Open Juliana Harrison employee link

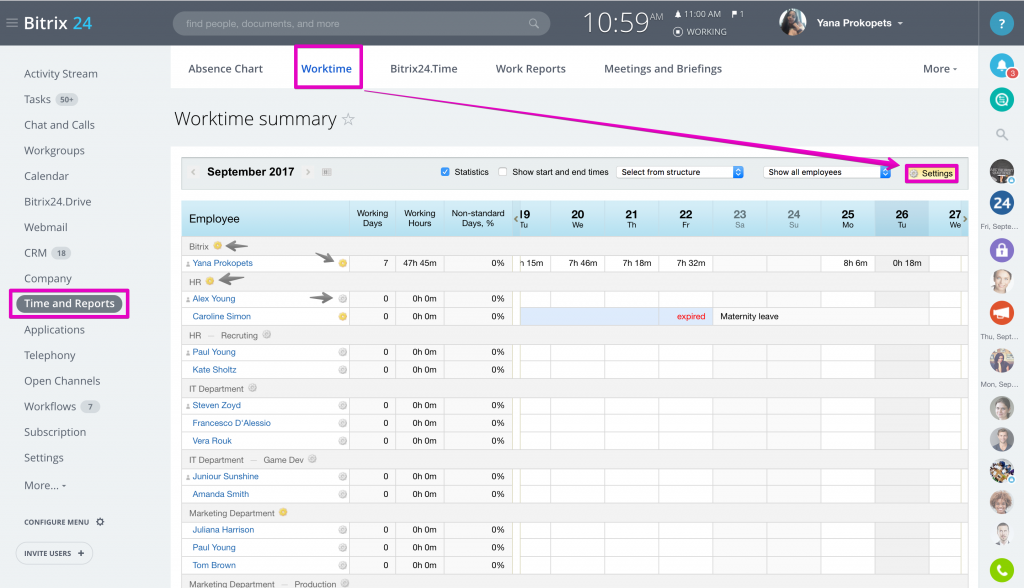(223, 530)
